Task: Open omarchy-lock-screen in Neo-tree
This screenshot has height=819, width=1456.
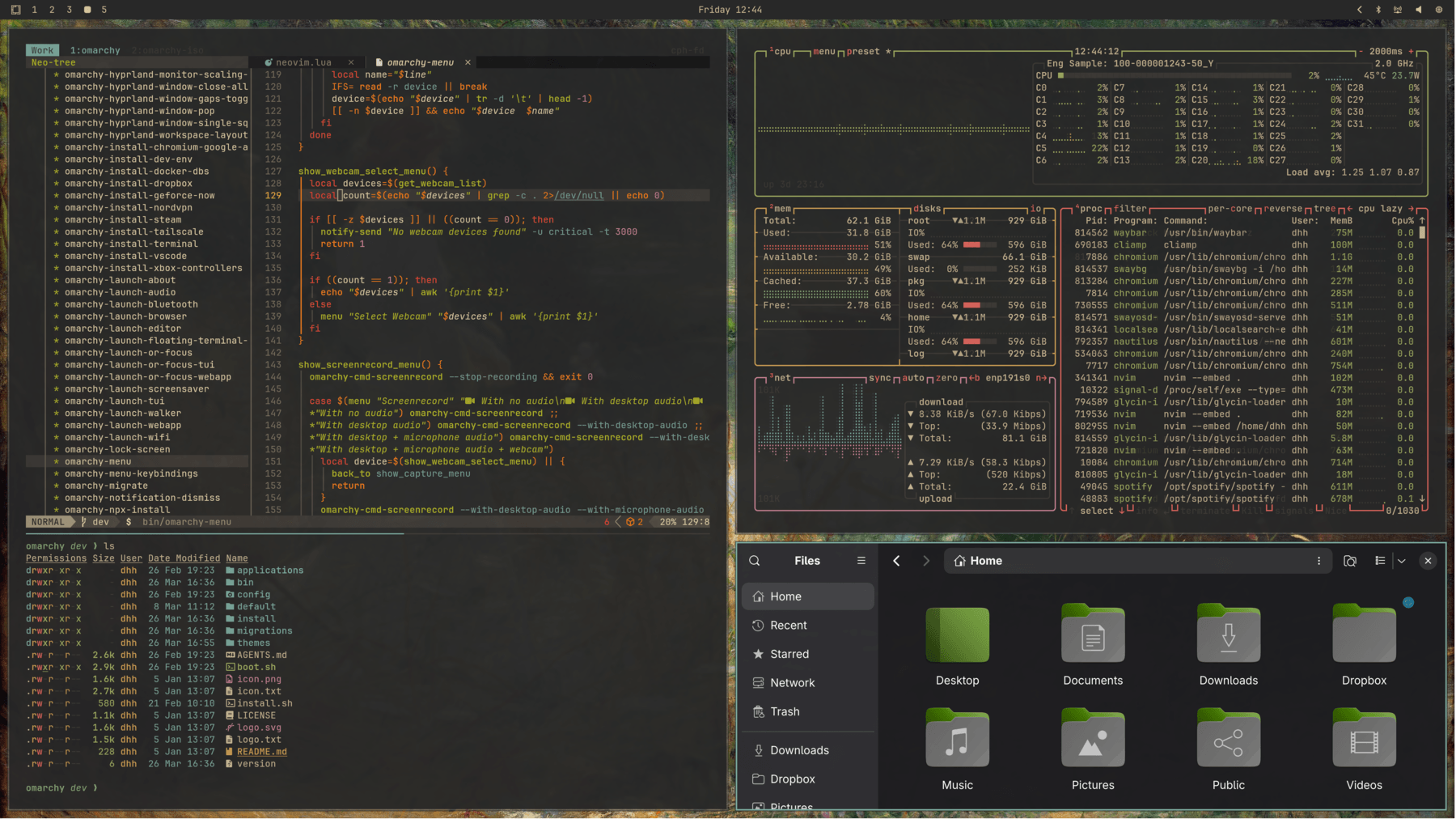Action: [117, 450]
